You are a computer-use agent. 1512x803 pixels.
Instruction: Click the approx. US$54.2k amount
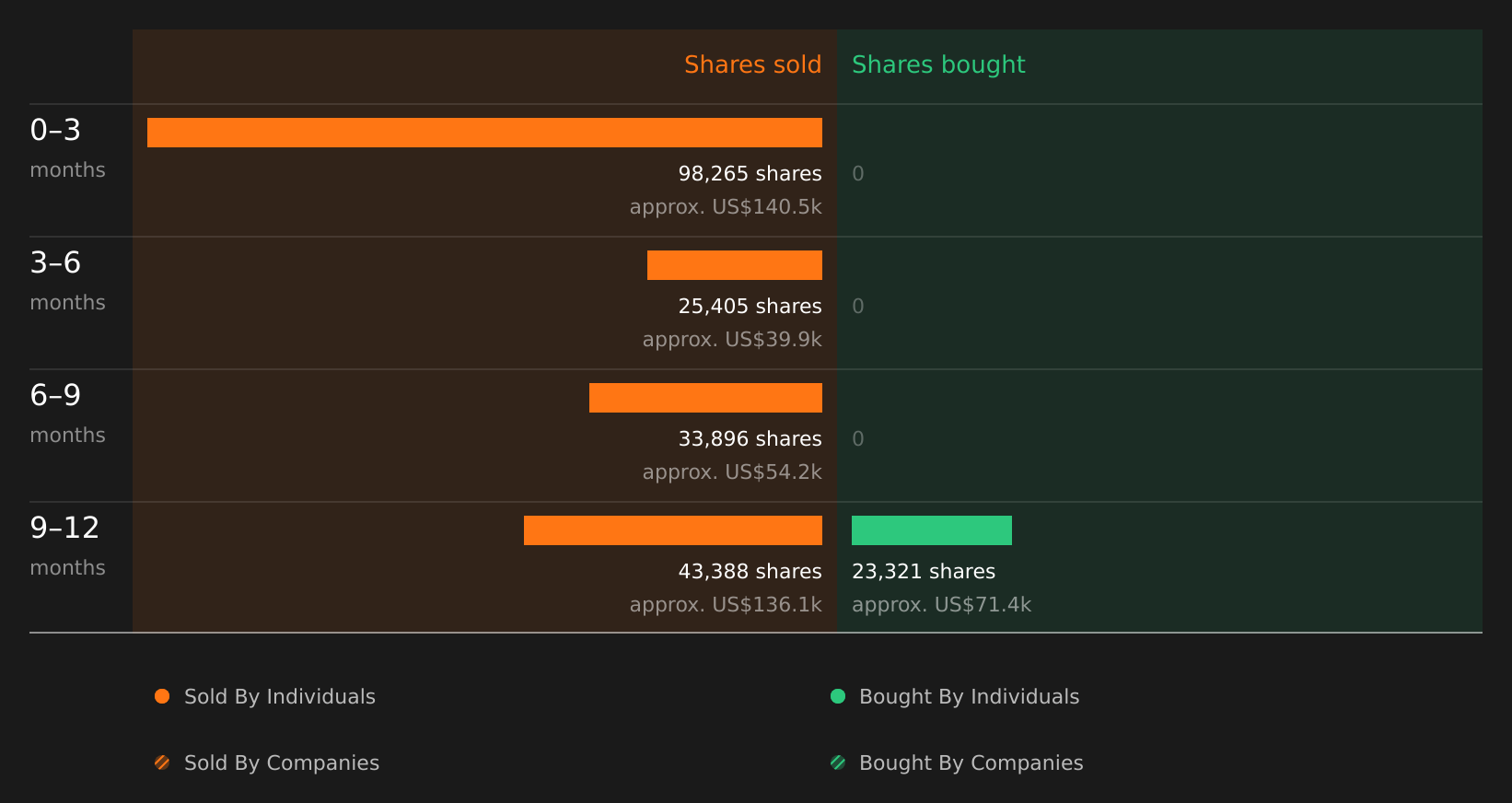(x=732, y=472)
